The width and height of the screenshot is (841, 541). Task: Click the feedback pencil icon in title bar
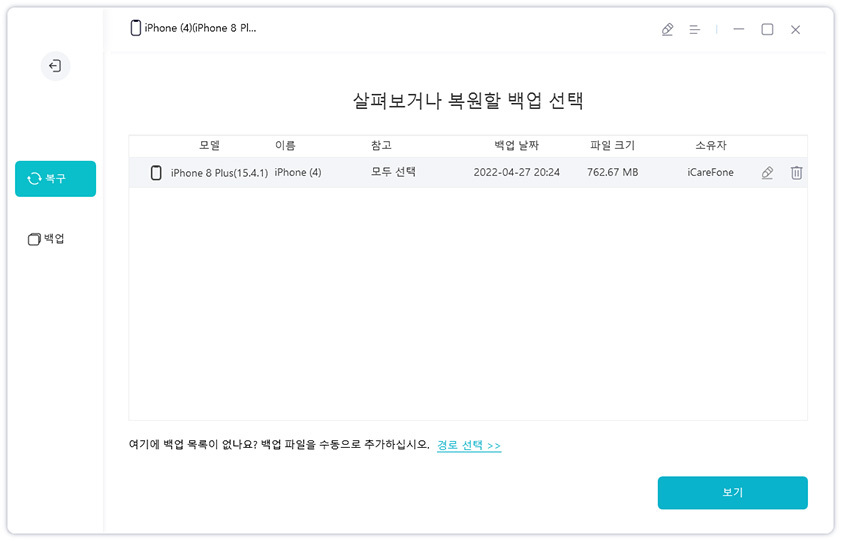coord(667,29)
